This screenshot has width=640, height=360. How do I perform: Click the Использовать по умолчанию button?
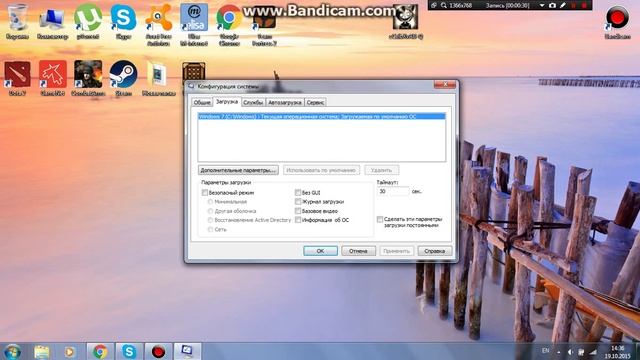pyautogui.click(x=321, y=170)
